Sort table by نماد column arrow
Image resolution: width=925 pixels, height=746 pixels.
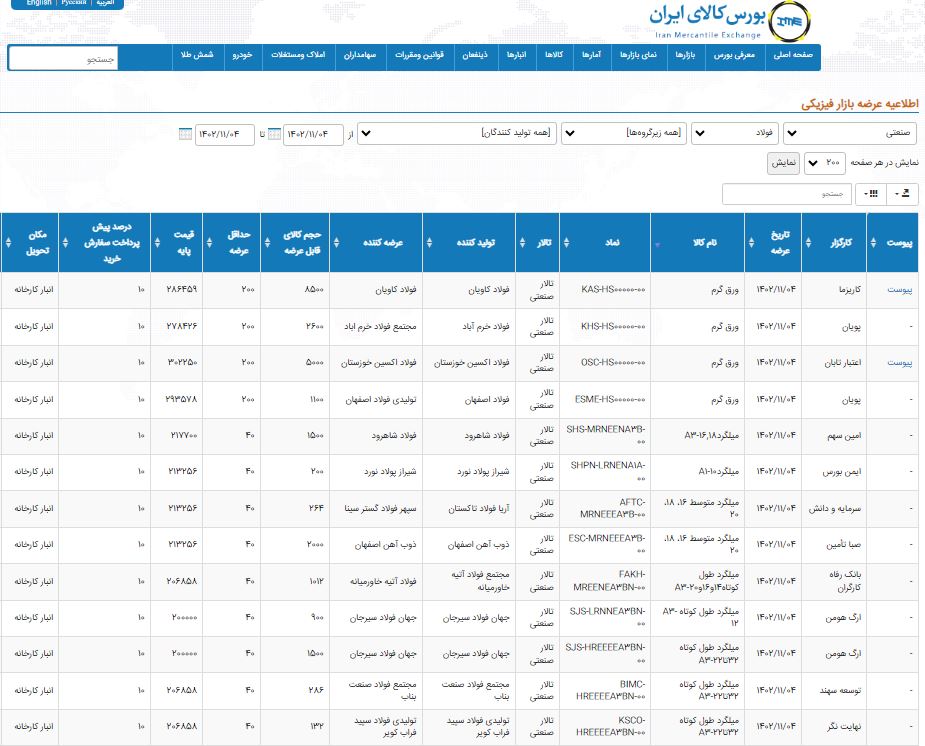[x=566, y=242]
